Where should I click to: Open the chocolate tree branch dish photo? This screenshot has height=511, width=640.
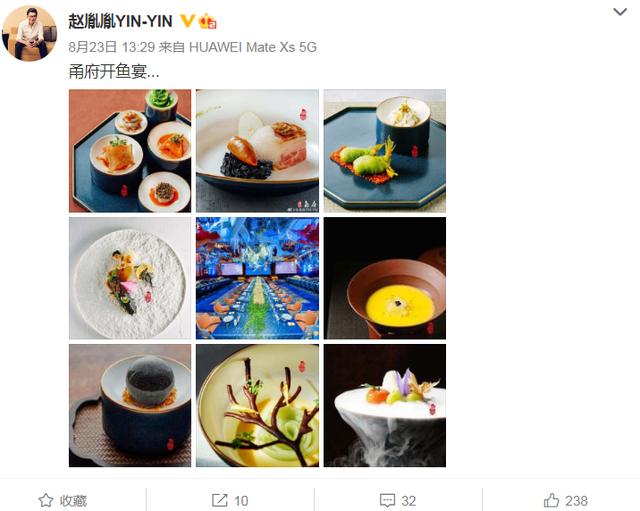(x=258, y=406)
